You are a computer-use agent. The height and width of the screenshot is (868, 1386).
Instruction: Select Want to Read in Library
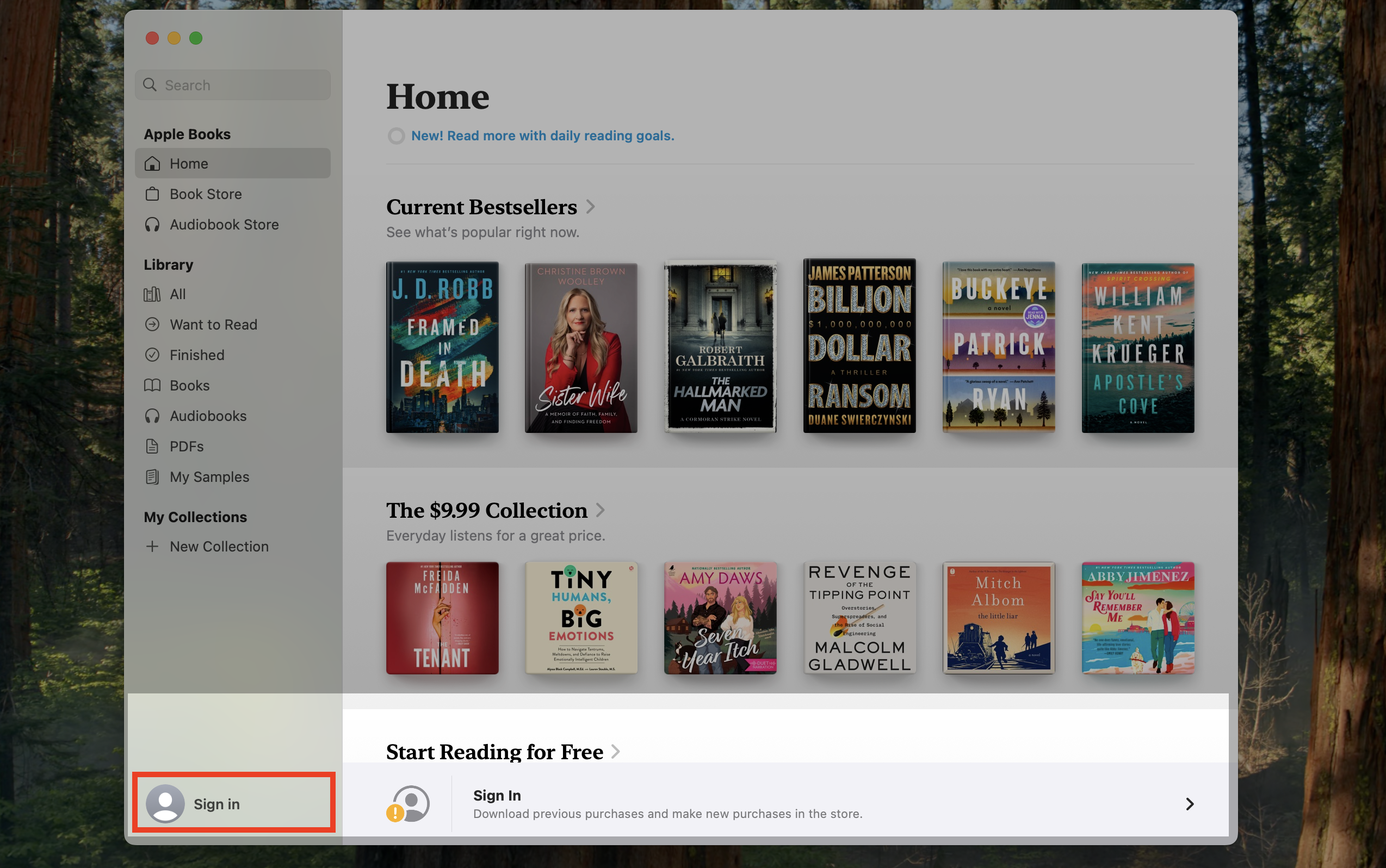pyautogui.click(x=232, y=324)
